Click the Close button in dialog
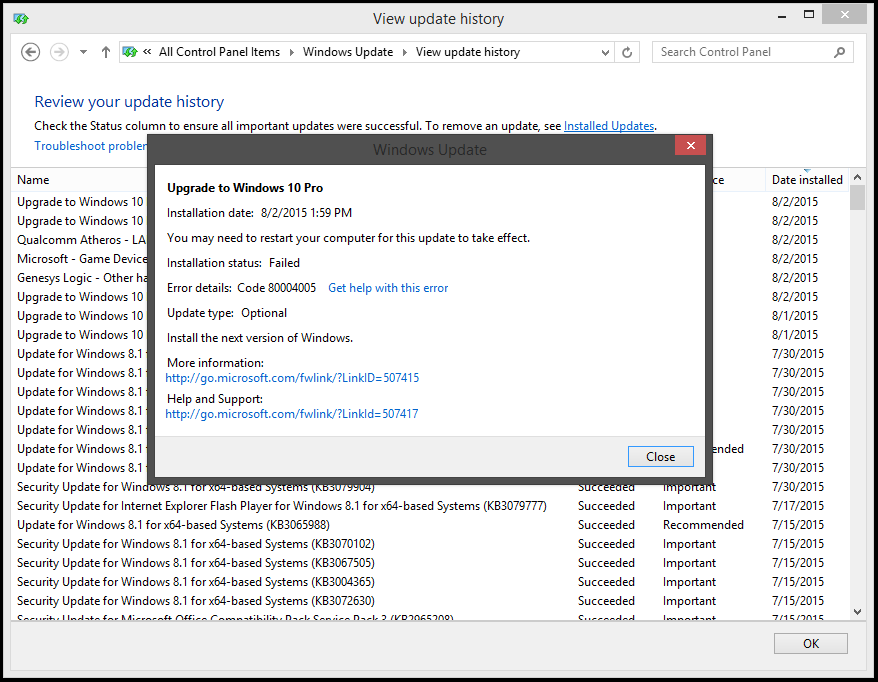Image resolution: width=878 pixels, height=682 pixels. (x=661, y=456)
